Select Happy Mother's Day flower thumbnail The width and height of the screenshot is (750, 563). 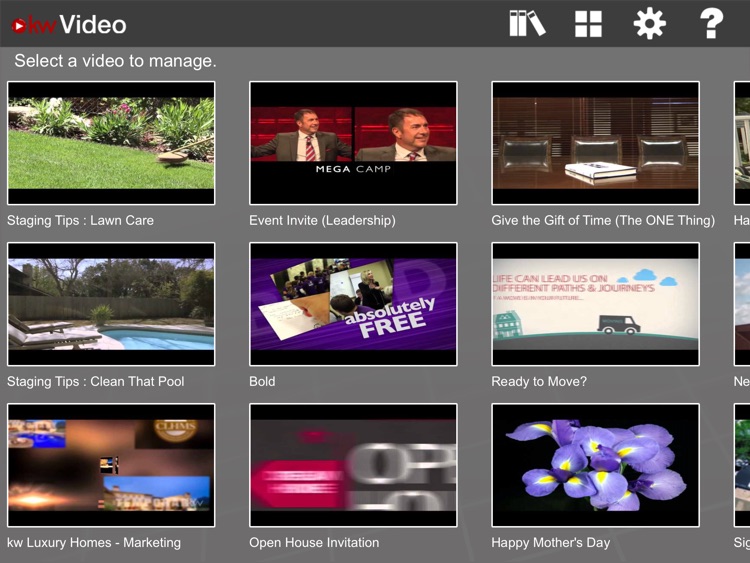click(596, 465)
